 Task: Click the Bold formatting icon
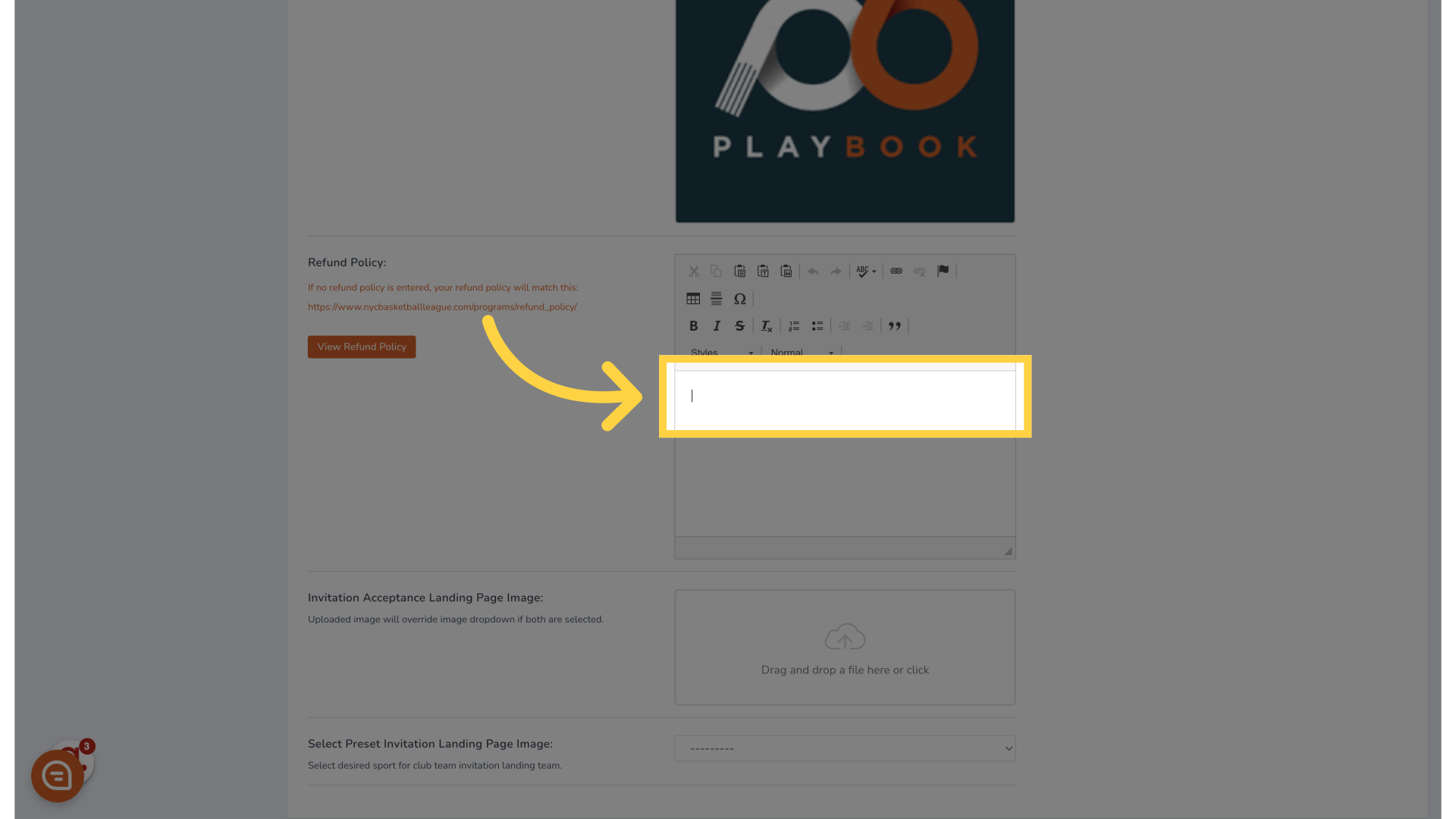(693, 325)
